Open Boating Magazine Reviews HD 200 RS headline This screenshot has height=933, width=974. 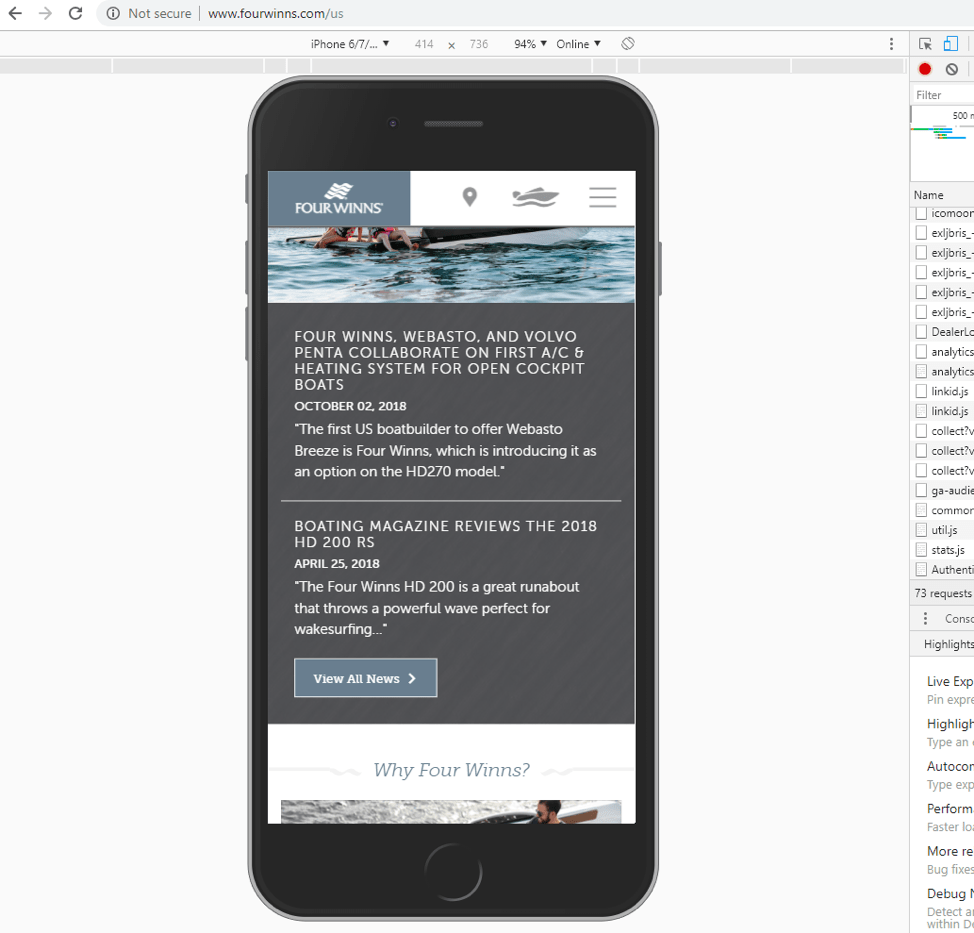(445, 534)
